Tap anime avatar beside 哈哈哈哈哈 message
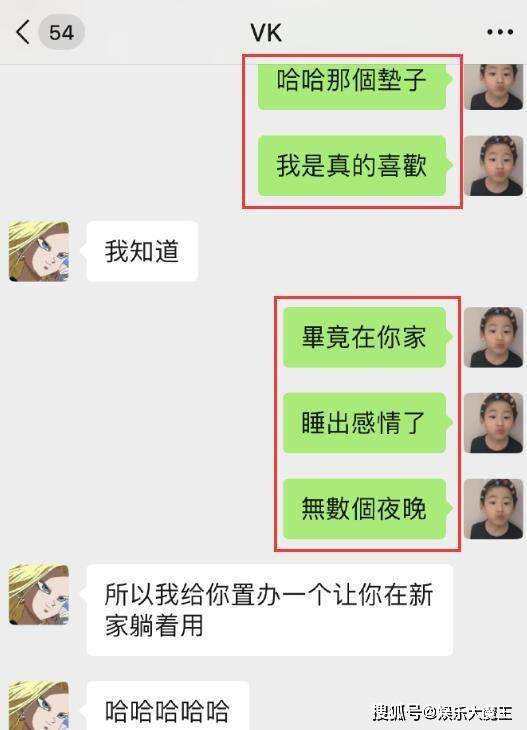Screen dimensions: 527x730 point(39,706)
